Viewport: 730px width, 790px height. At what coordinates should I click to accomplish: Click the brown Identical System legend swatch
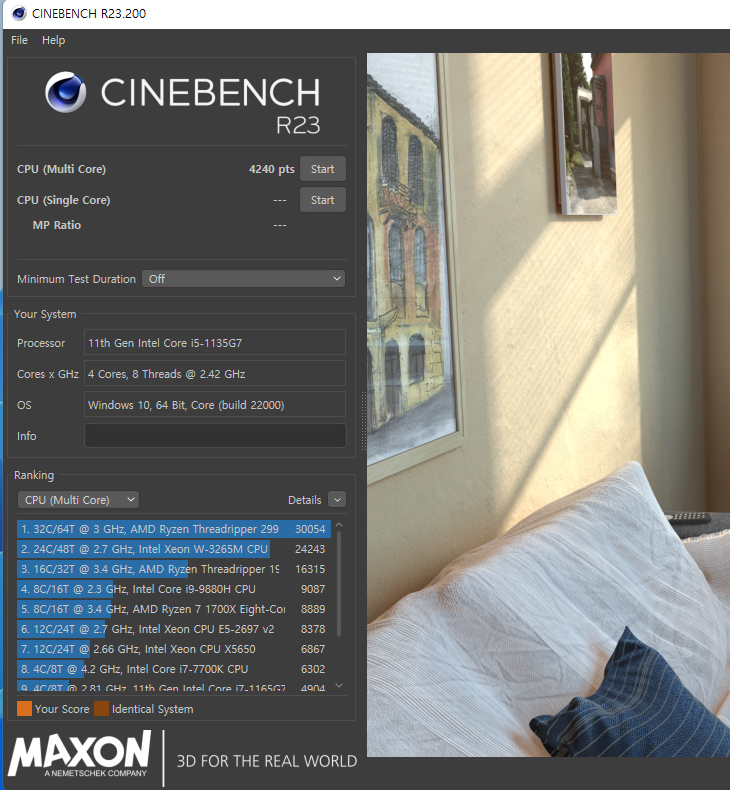(x=101, y=709)
